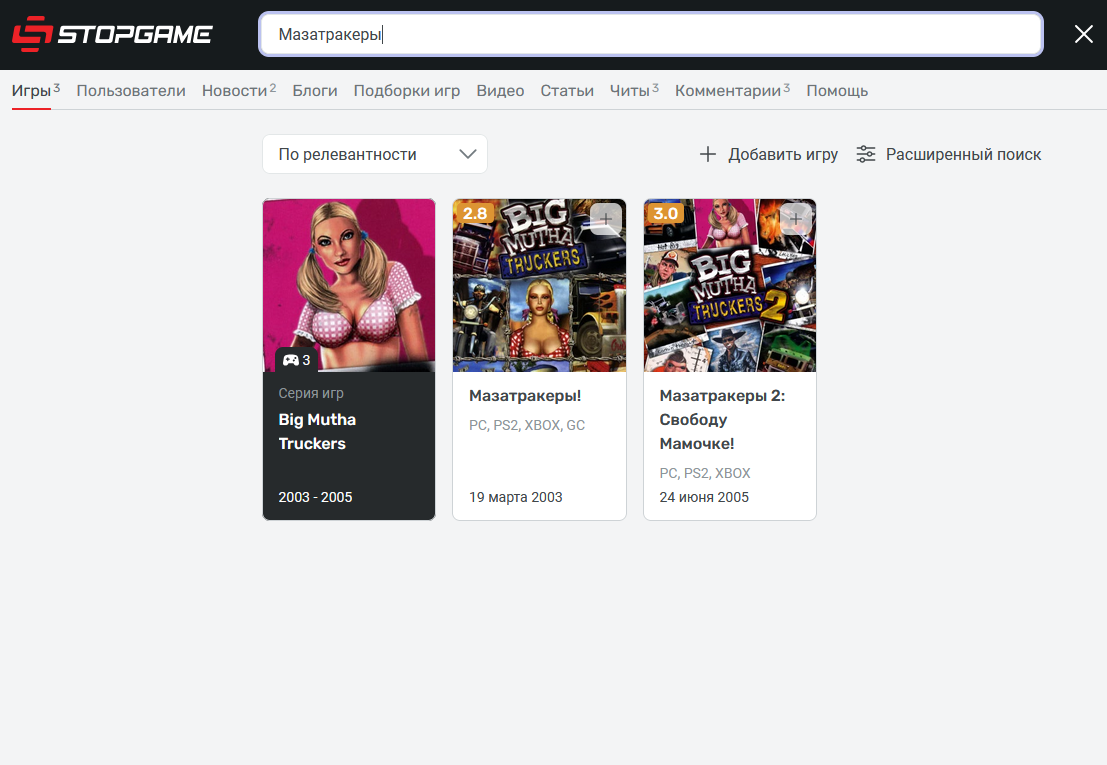Viewport: 1107px width, 765px height.
Task: Open Расширенный поиск link text
Action: 963,155
